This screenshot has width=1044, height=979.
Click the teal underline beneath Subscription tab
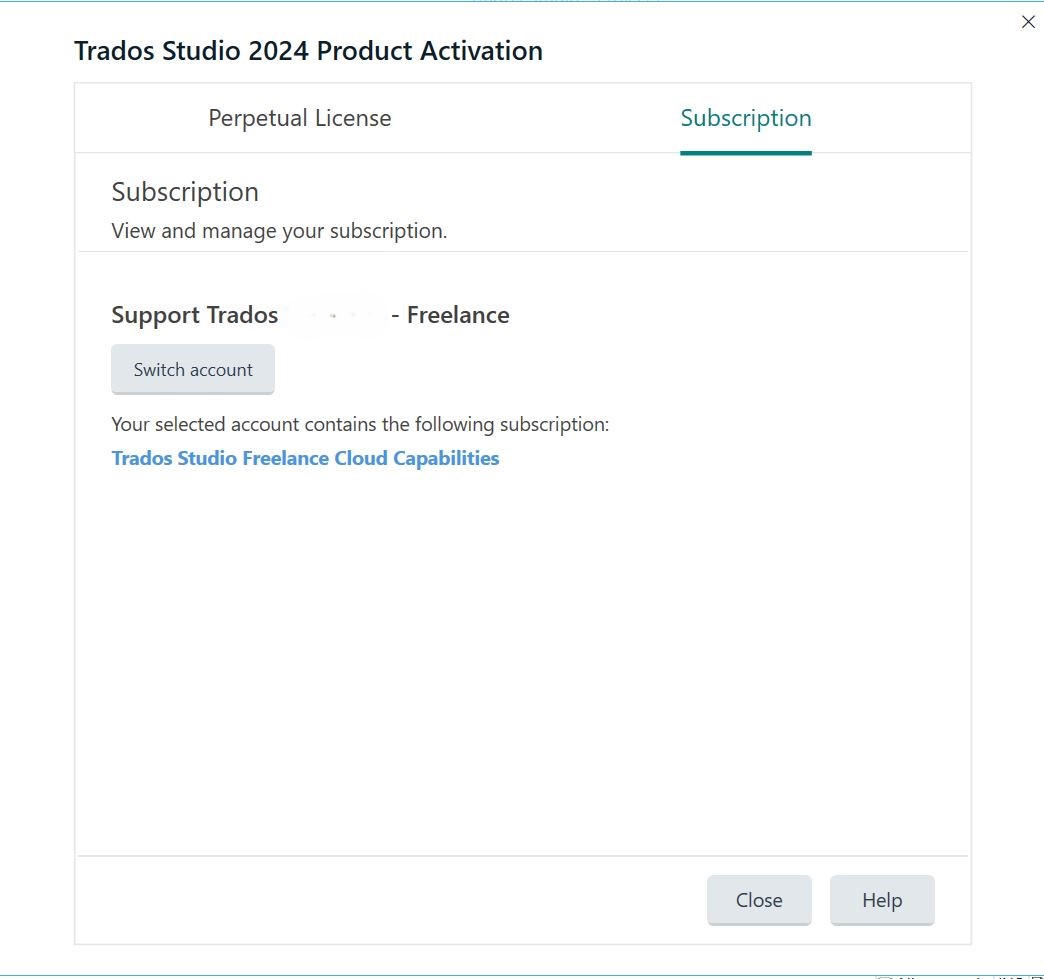tap(745, 153)
